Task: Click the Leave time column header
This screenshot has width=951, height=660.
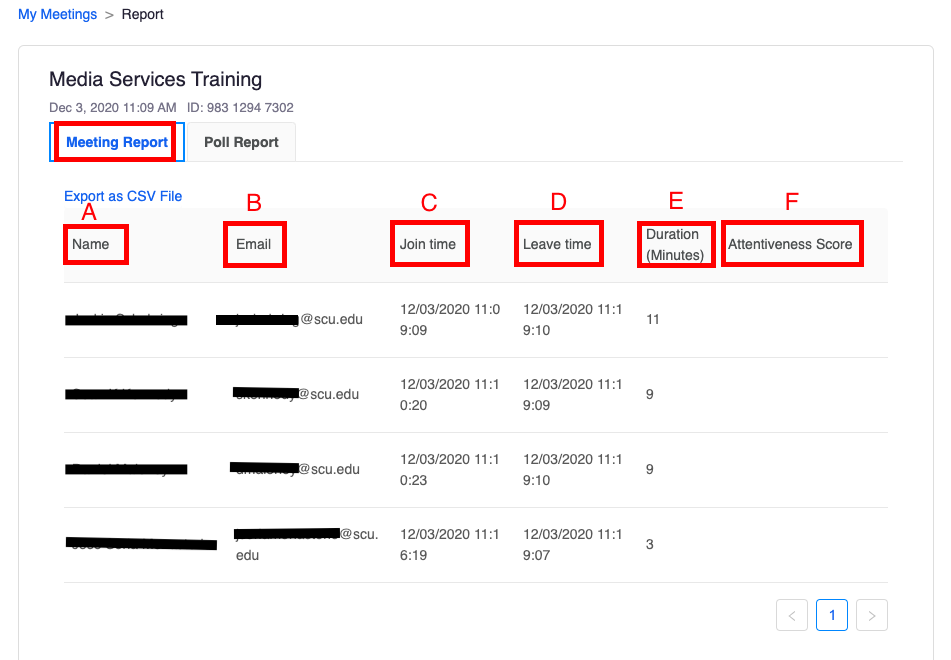Action: tap(557, 244)
